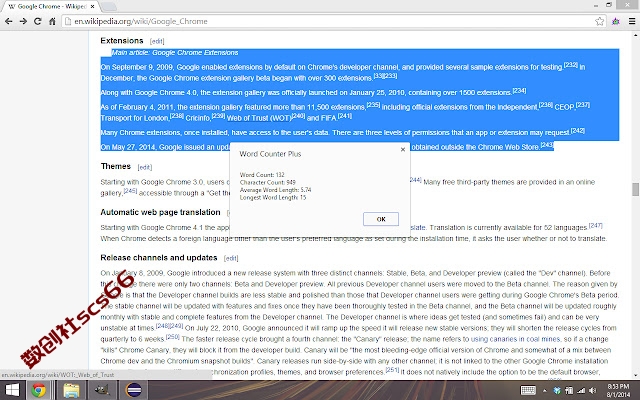Viewport: 640px width, 400px height.
Task: Open the Chrome hamburger menu
Action: [632, 21]
